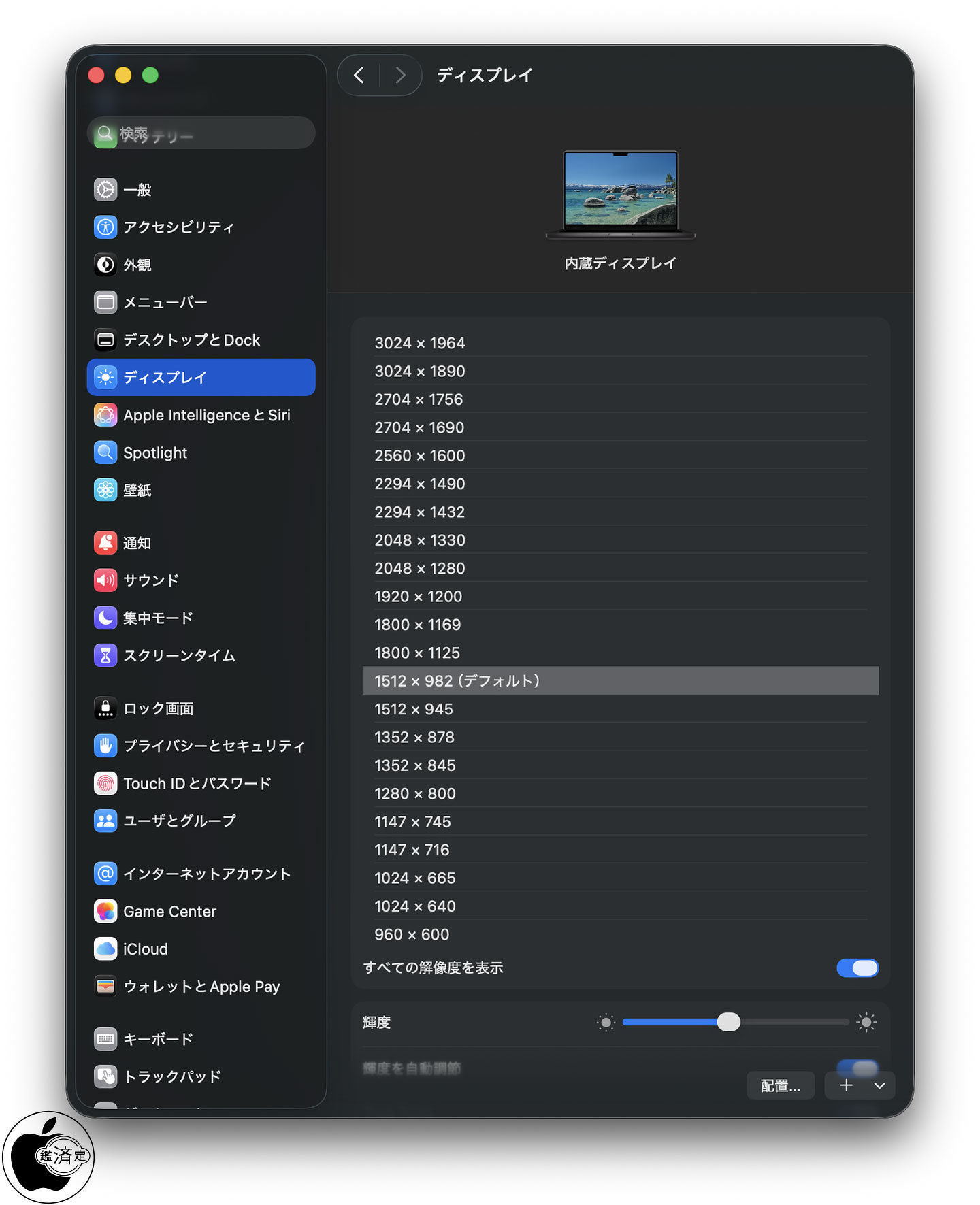Click the 輝度 brightness slider knob
The image size is (980, 1205).
[728, 1022]
